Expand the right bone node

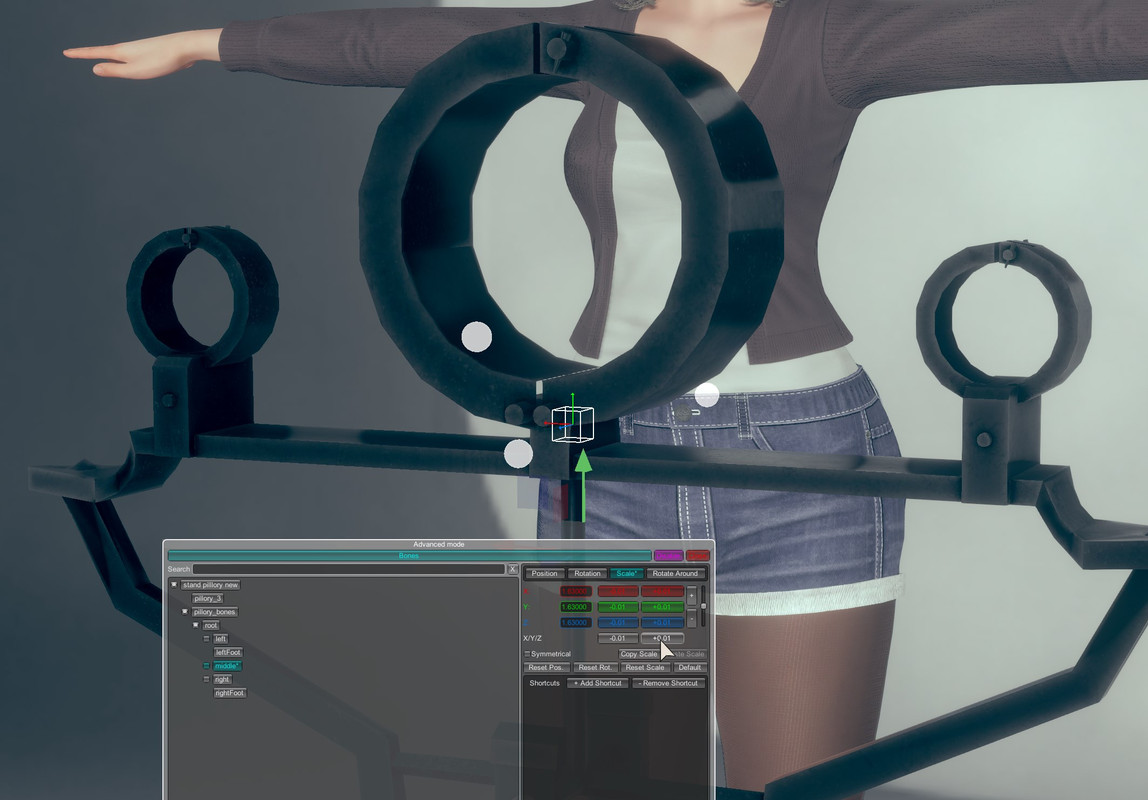point(206,679)
